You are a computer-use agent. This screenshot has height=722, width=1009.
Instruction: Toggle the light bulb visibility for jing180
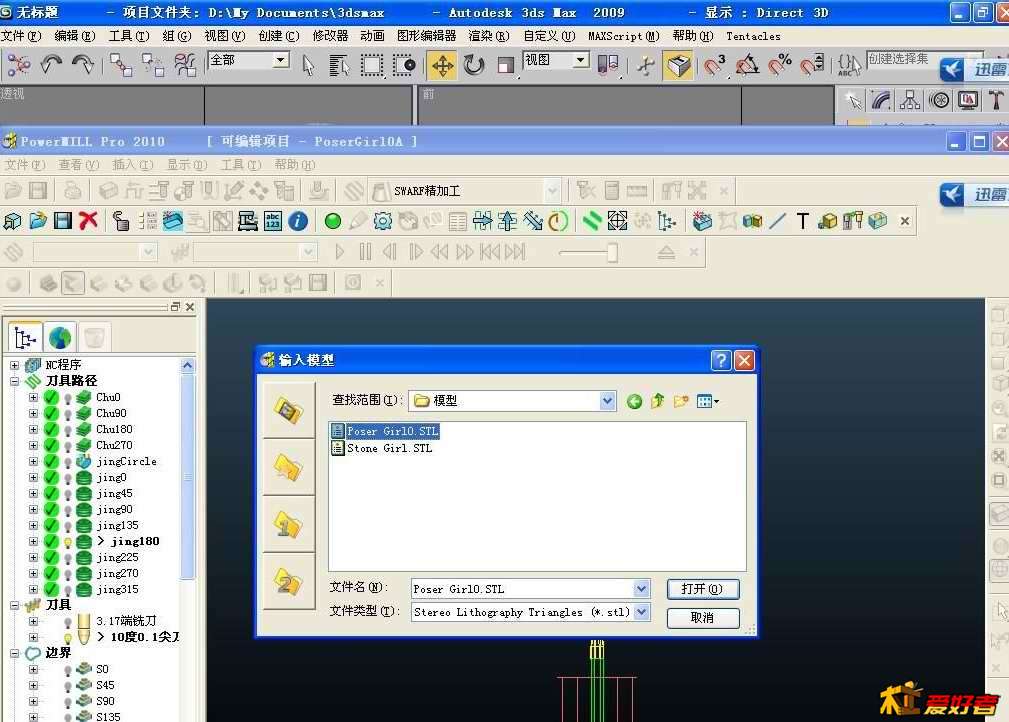(x=68, y=542)
